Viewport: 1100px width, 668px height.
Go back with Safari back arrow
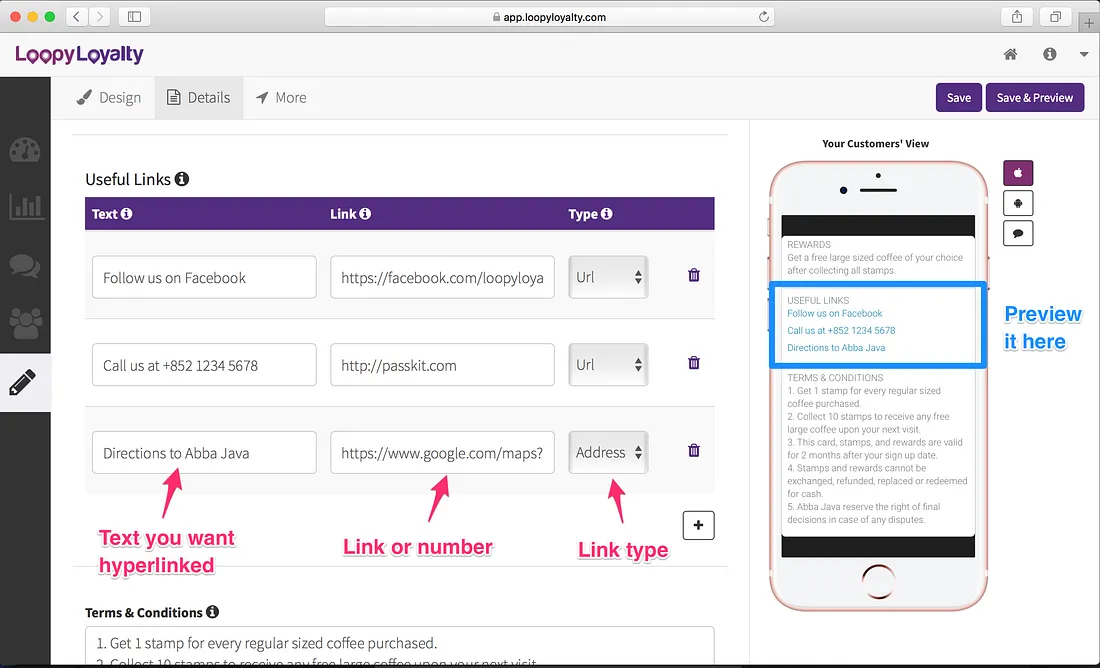pos(76,17)
